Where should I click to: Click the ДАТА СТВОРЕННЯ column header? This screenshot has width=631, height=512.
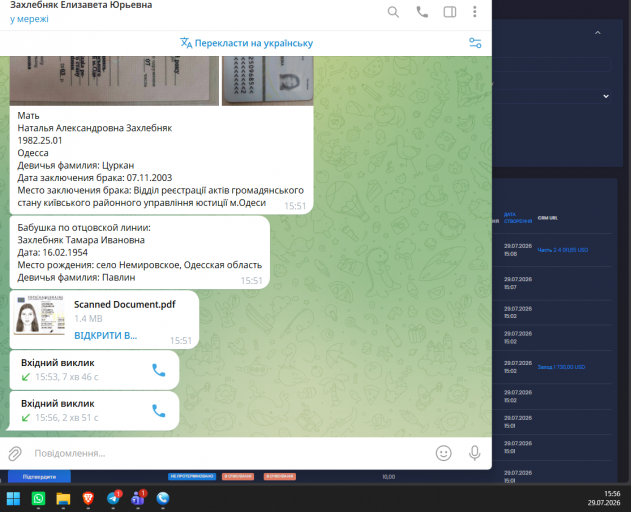tap(518, 218)
